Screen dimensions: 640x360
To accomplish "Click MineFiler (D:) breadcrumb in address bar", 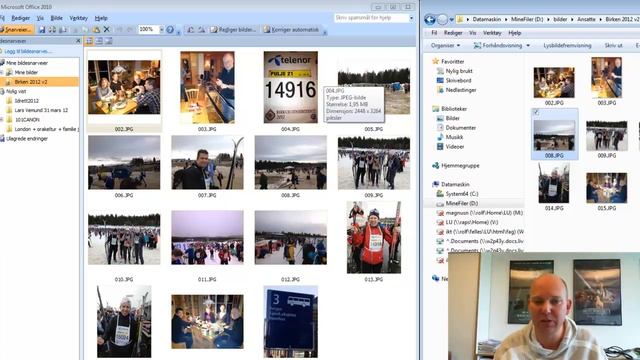I will click(x=527, y=19).
